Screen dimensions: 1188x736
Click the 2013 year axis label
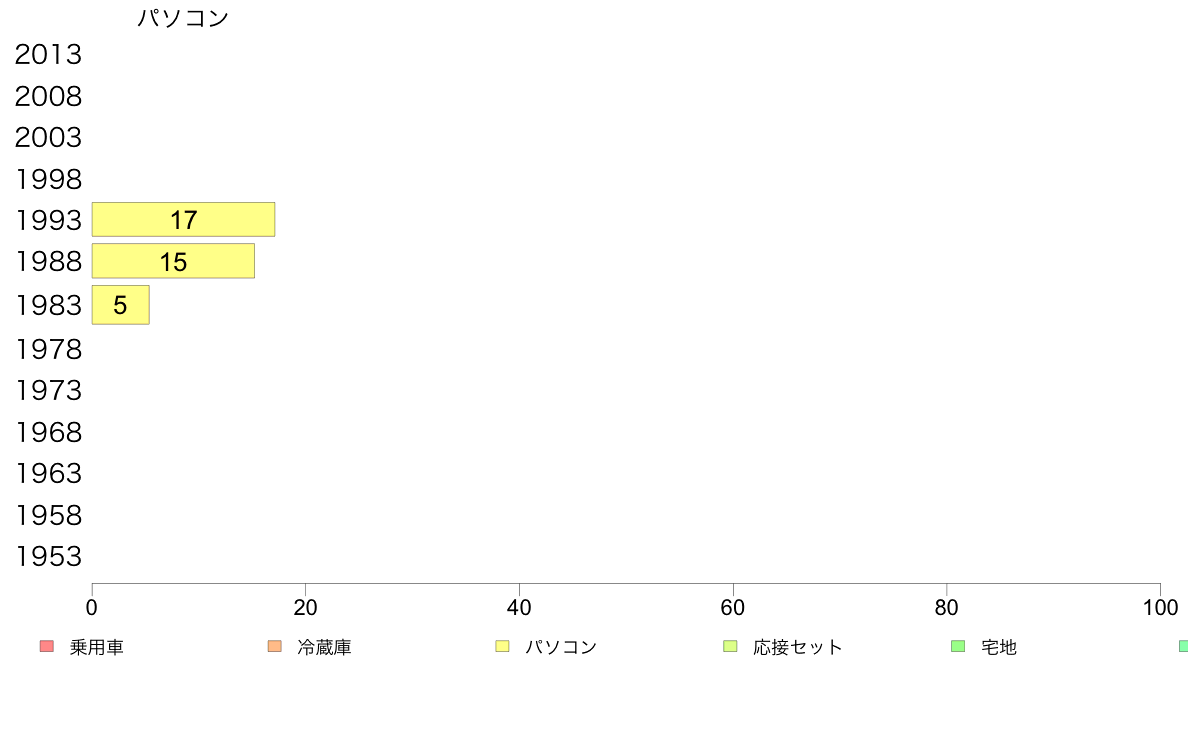48,55
